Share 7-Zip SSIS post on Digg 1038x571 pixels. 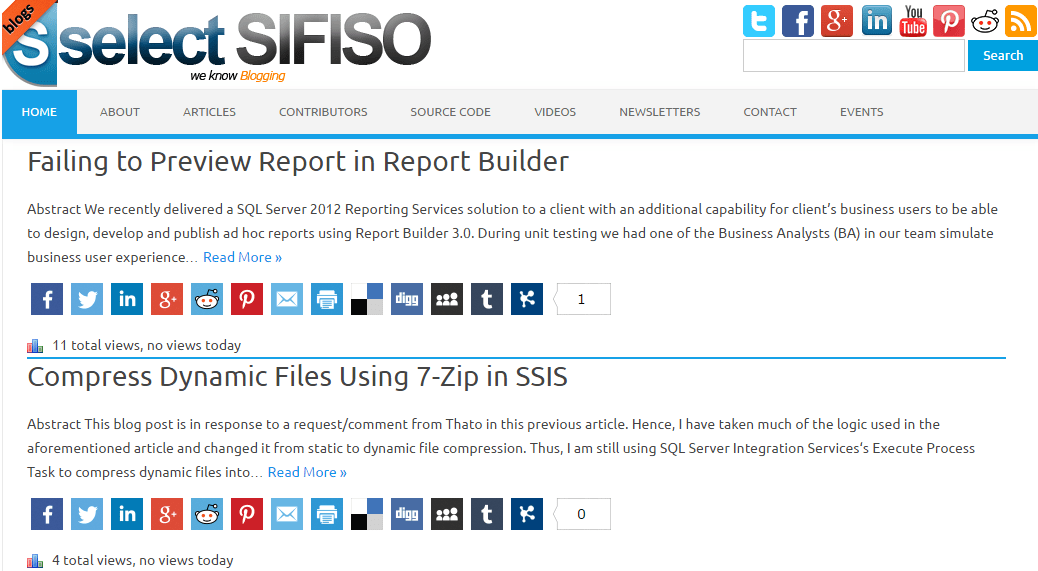[406, 514]
